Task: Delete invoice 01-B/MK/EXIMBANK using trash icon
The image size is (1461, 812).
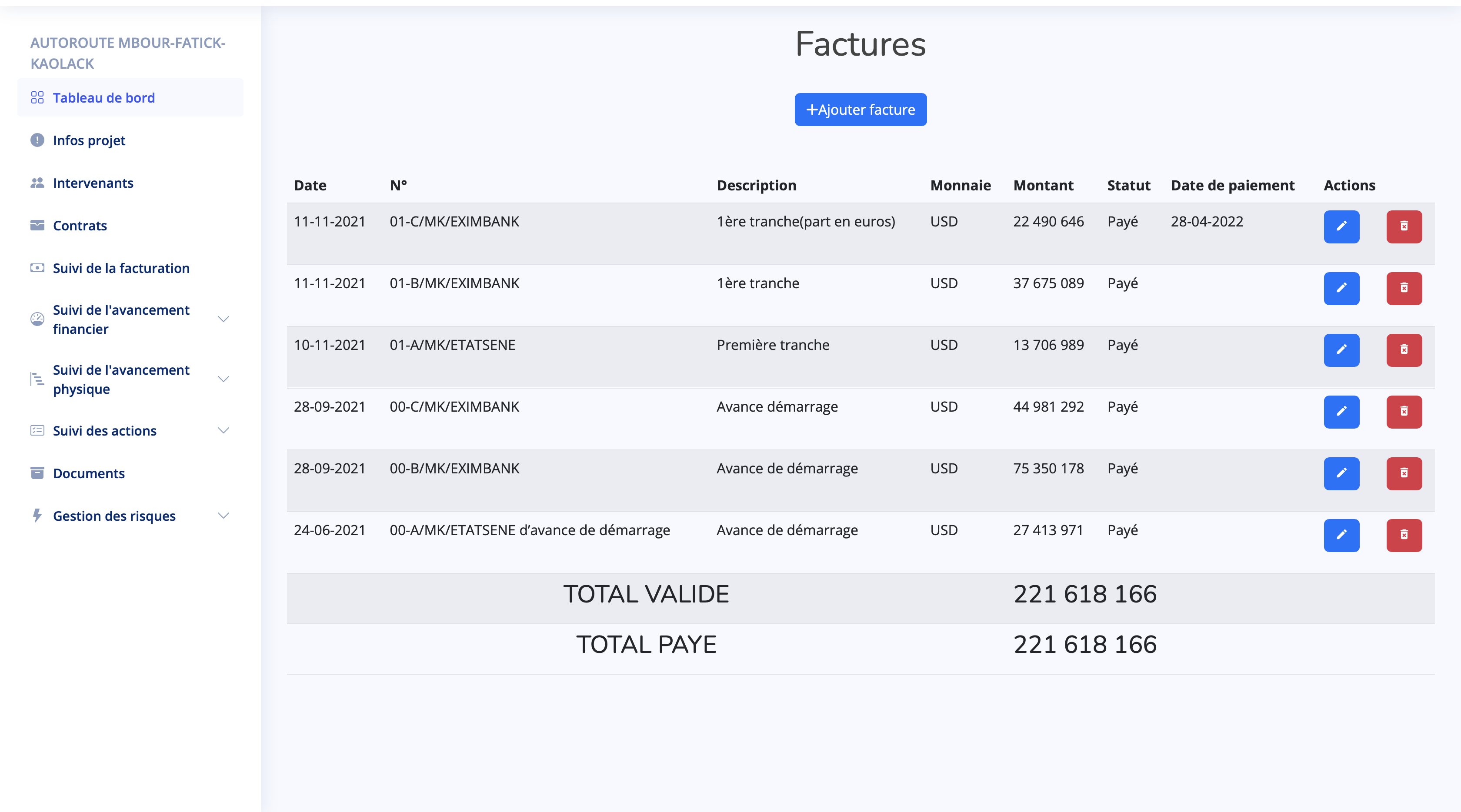Action: 1404,288
